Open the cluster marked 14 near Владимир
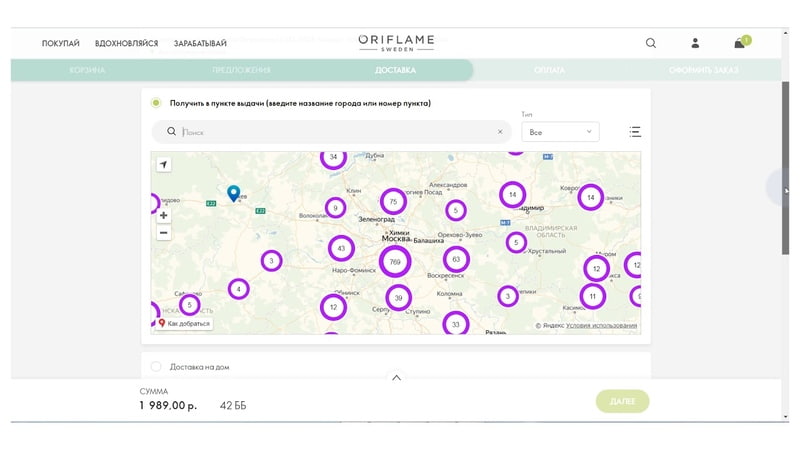Viewport: 800px width, 450px height. 512,194
